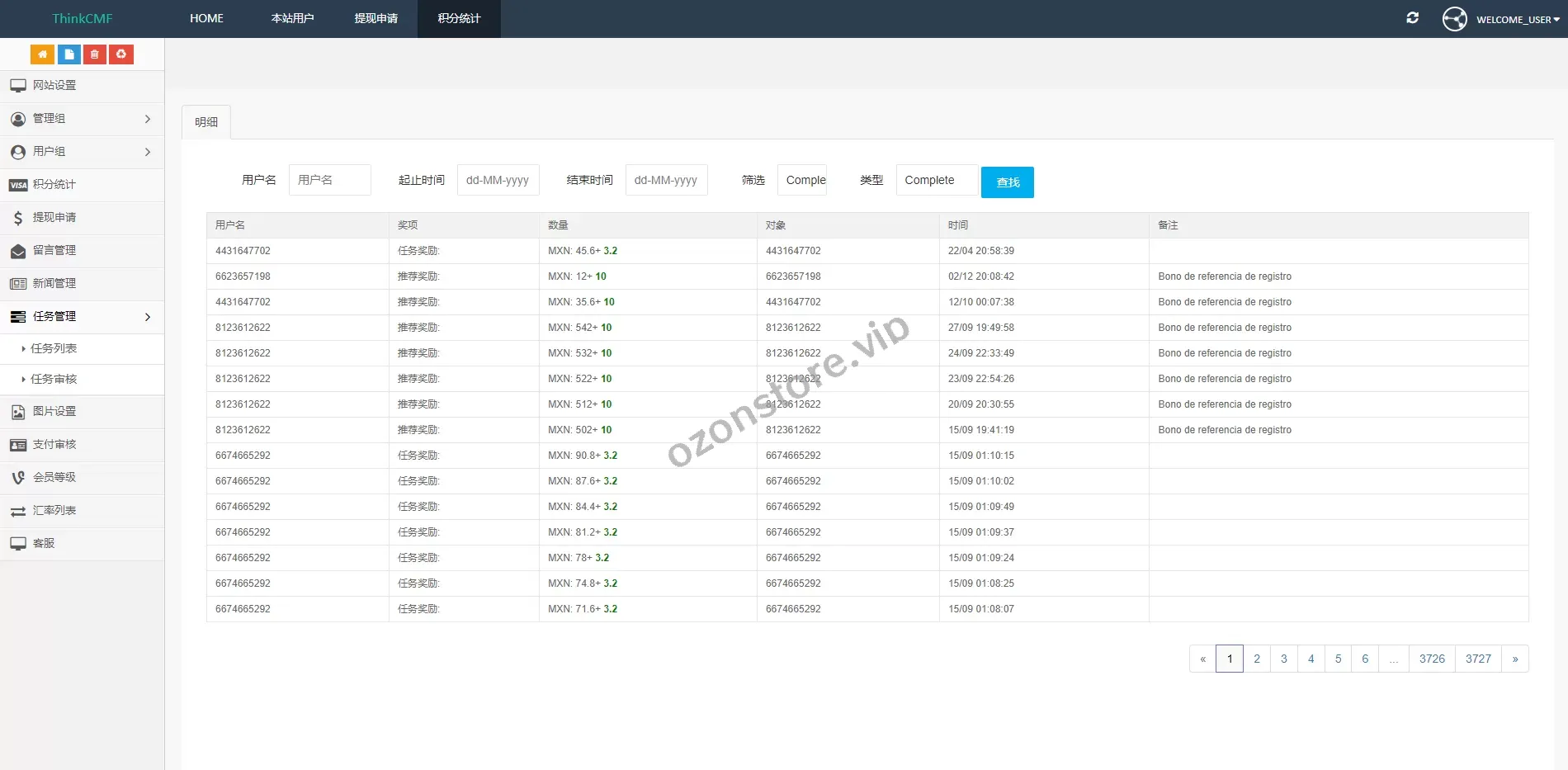Switch to the 本站用户 top menu
Image resolution: width=1568 pixels, height=770 pixels.
pyautogui.click(x=292, y=18)
